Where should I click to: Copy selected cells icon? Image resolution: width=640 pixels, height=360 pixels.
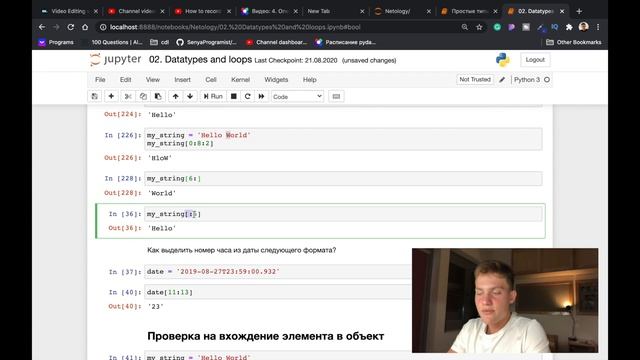tap(143, 96)
